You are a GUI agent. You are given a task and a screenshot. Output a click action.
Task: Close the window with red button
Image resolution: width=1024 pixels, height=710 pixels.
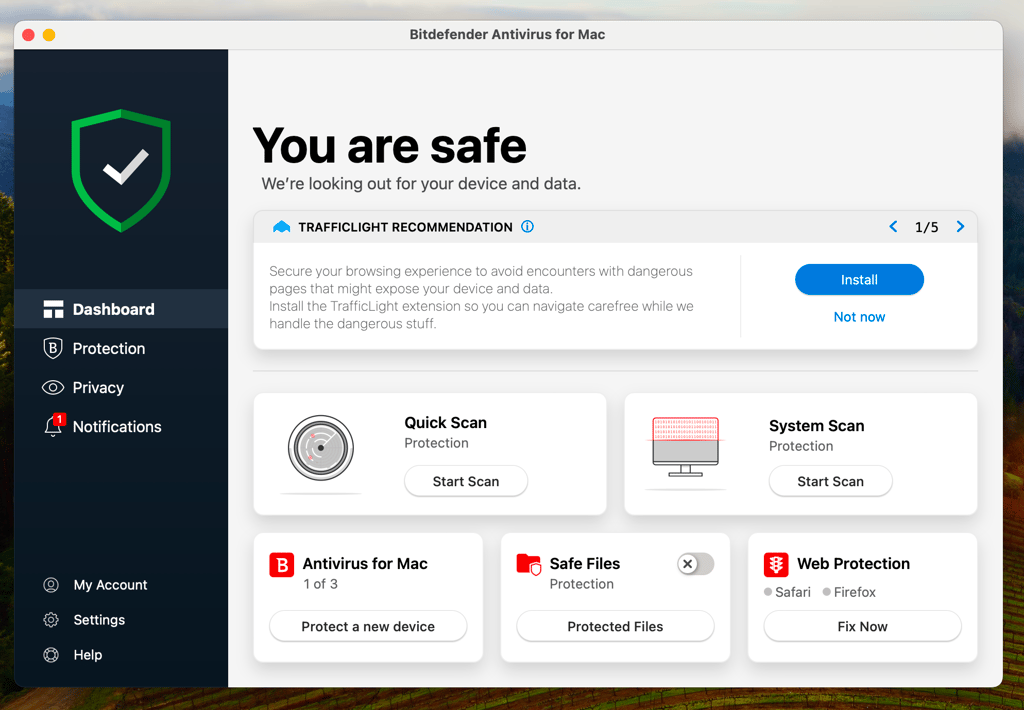28,35
